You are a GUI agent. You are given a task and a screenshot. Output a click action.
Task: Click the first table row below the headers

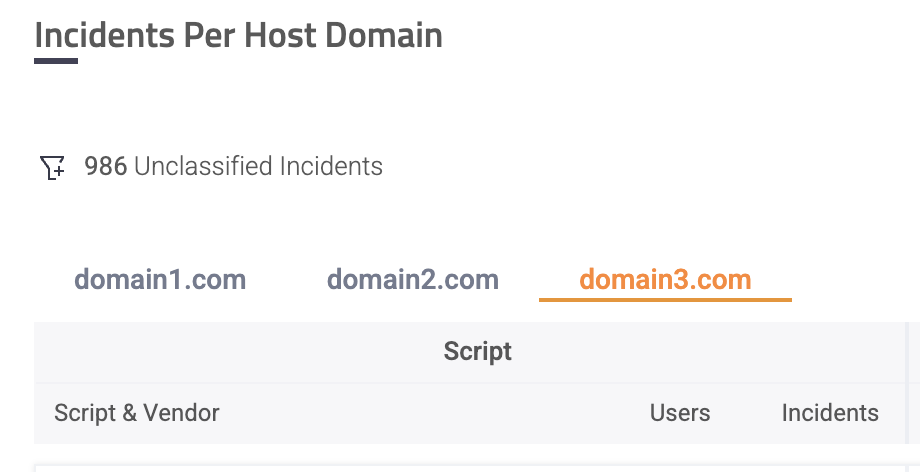pos(470,466)
